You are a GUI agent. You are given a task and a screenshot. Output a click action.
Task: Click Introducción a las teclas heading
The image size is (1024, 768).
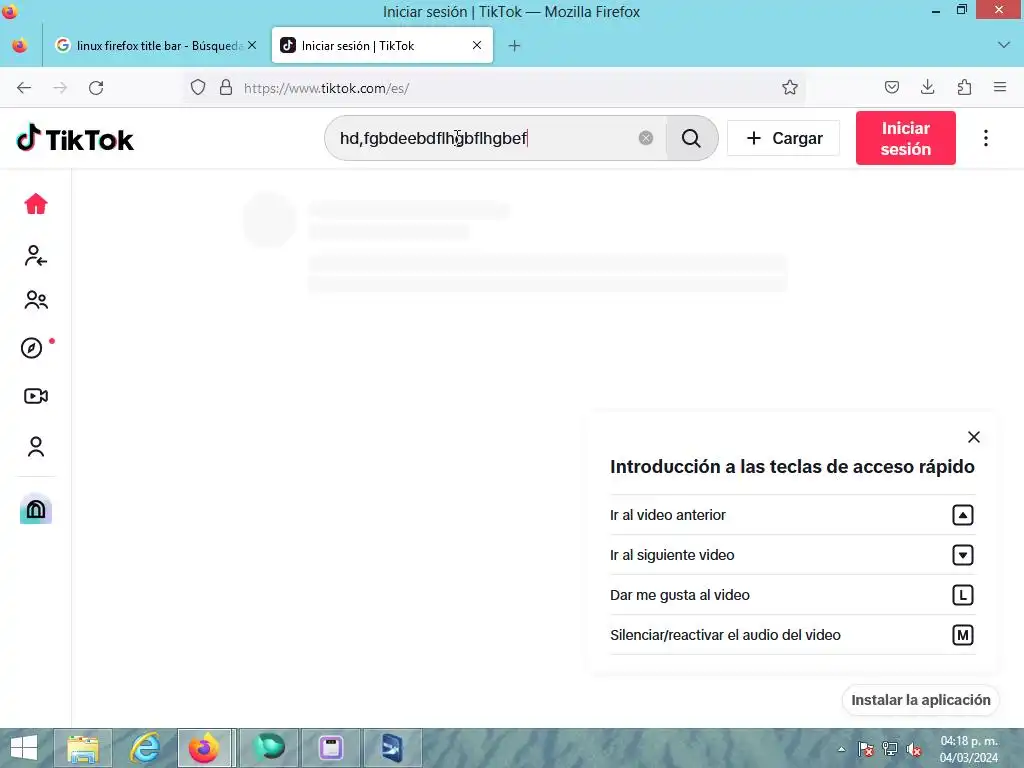(x=792, y=467)
